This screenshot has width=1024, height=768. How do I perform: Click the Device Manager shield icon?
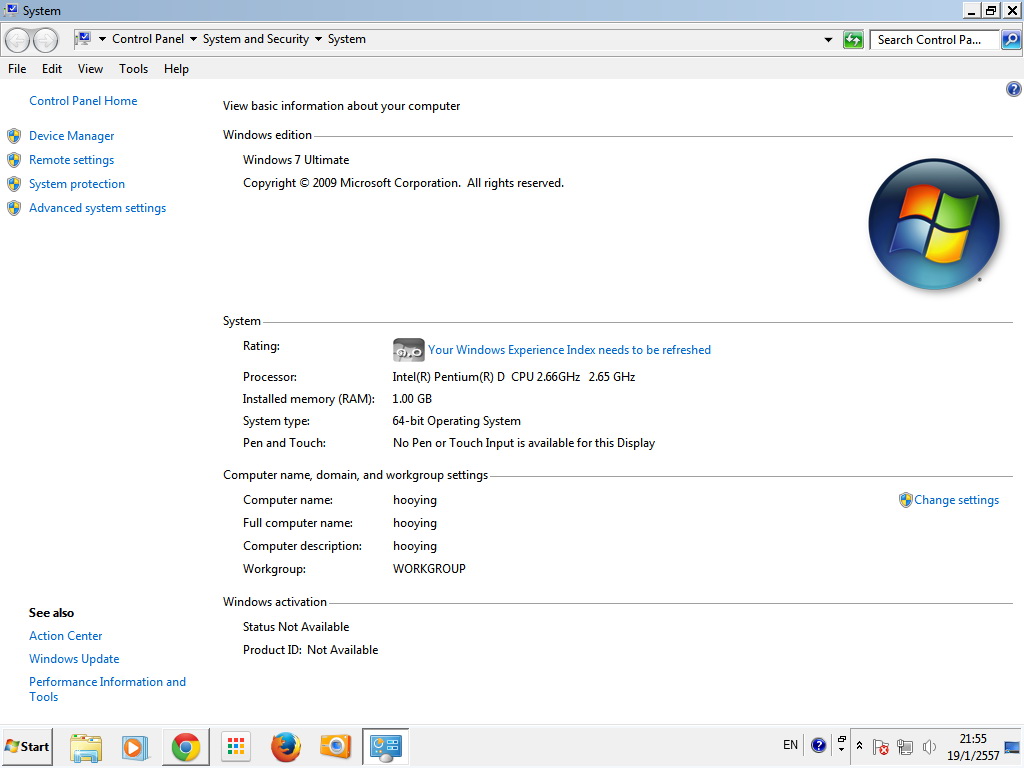point(14,136)
